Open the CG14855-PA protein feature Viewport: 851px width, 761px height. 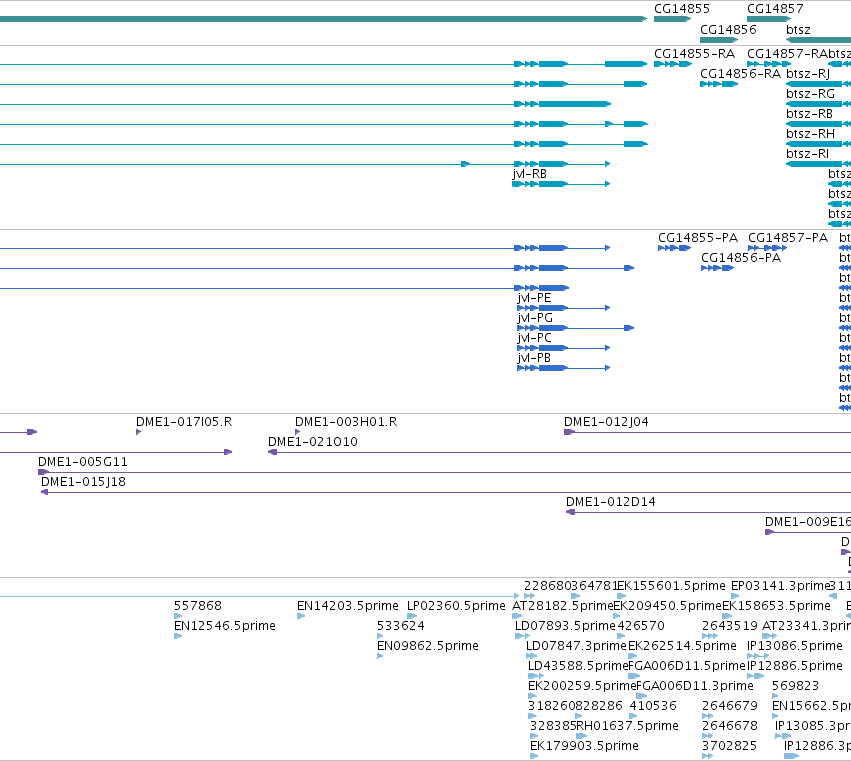pos(674,248)
